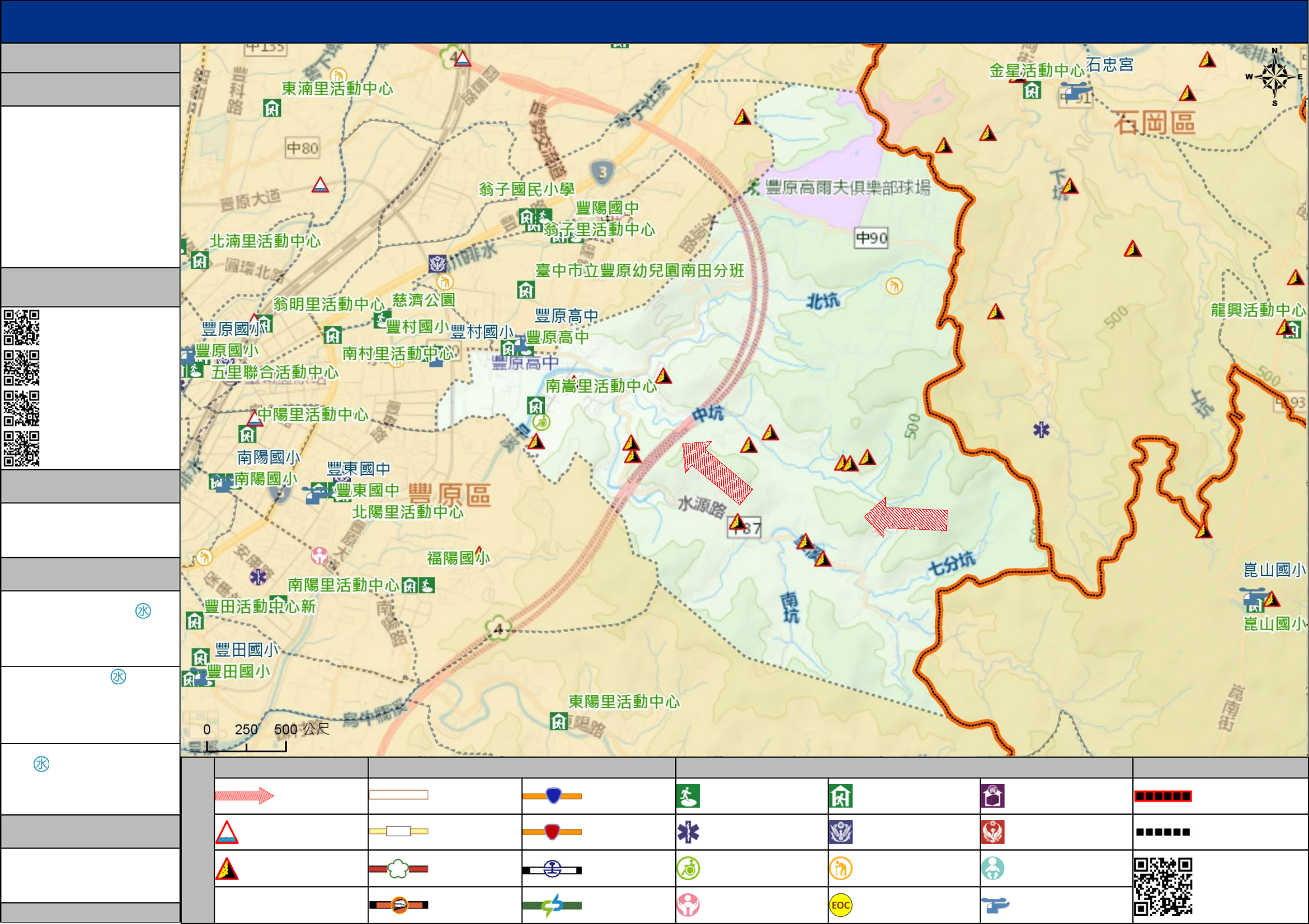Click the 臺中市立豐原幼兒園南田分班 label
This screenshot has height=924, width=1309.
(639, 271)
